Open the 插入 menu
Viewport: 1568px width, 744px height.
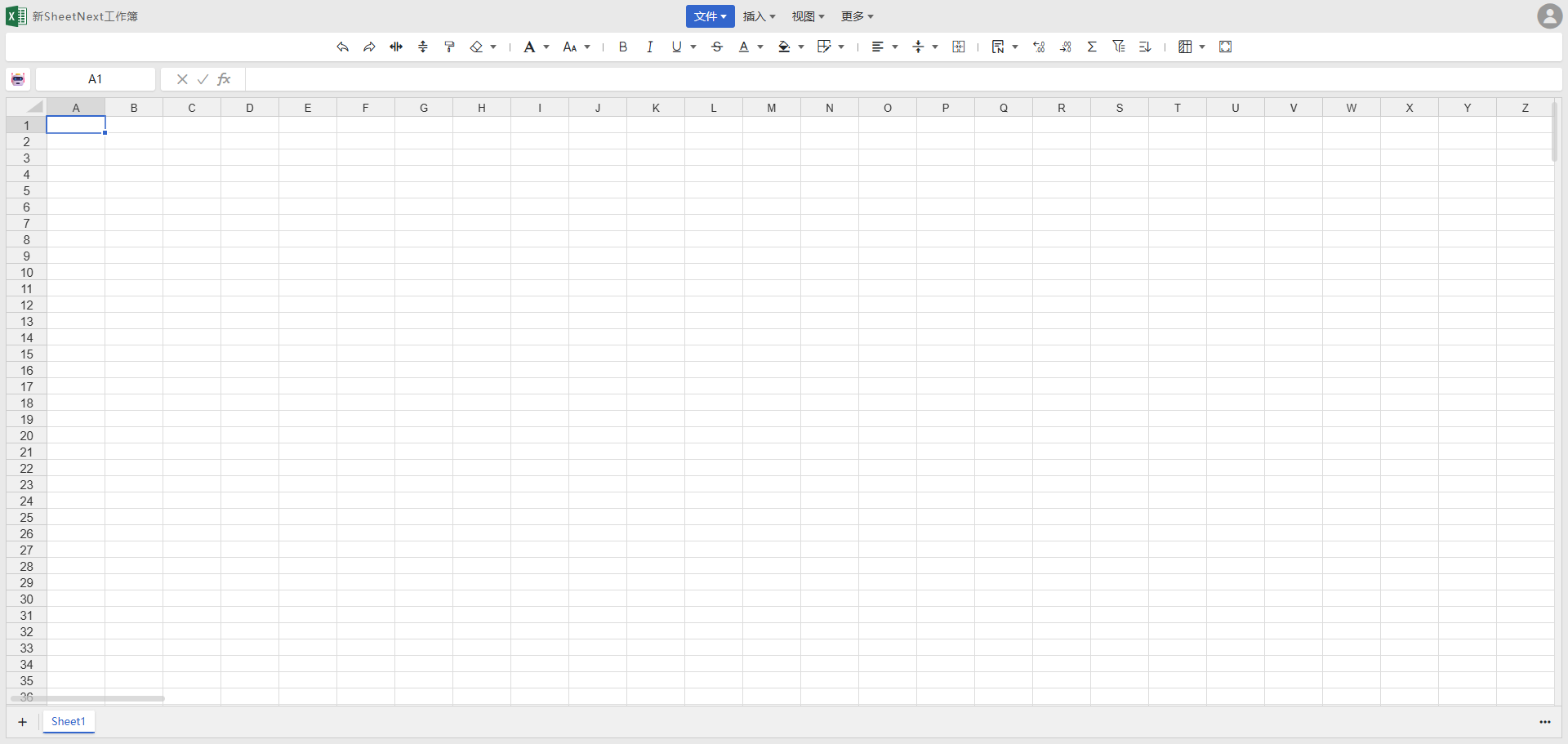pos(759,16)
